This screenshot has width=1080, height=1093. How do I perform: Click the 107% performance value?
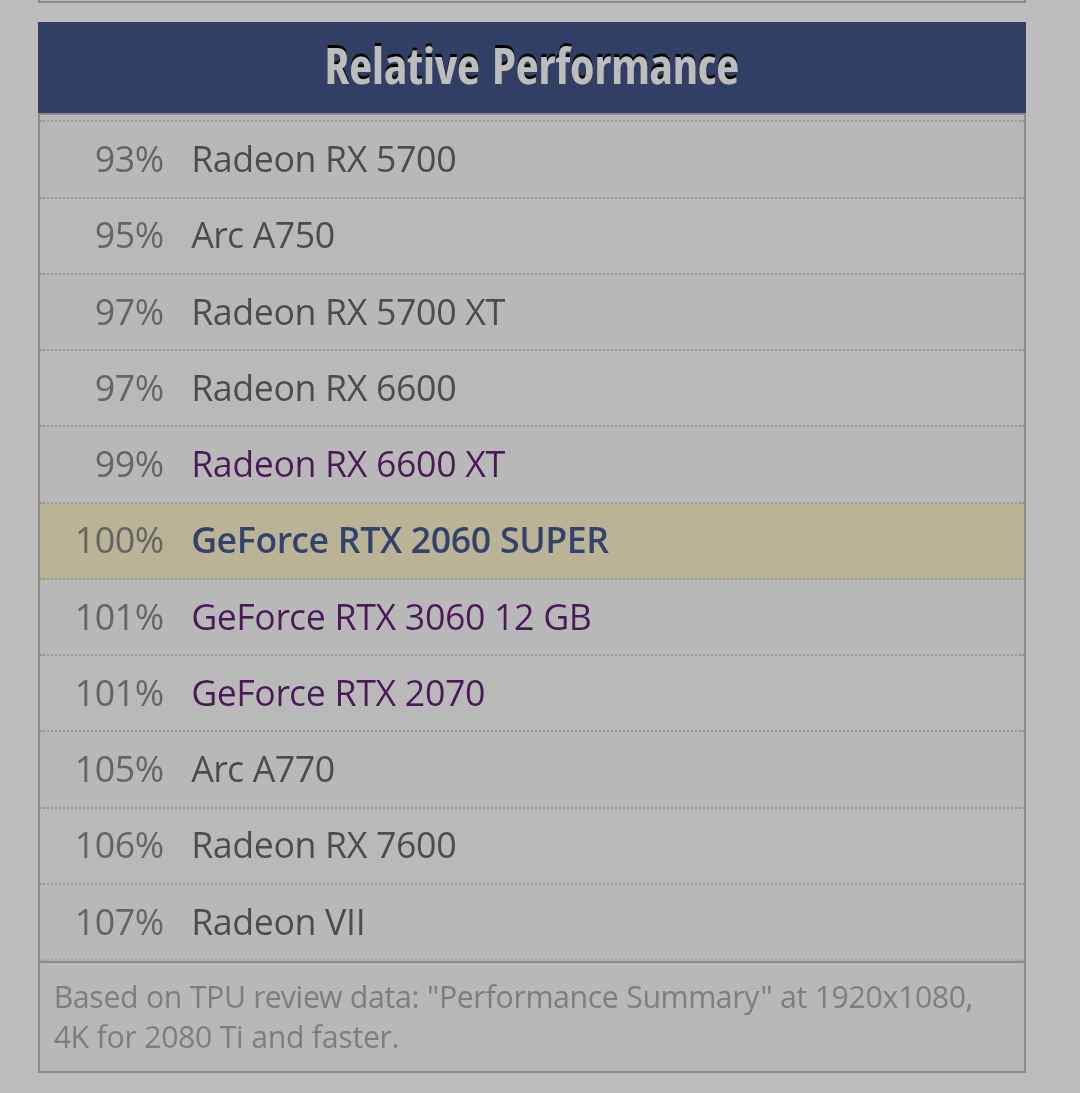[x=119, y=922]
